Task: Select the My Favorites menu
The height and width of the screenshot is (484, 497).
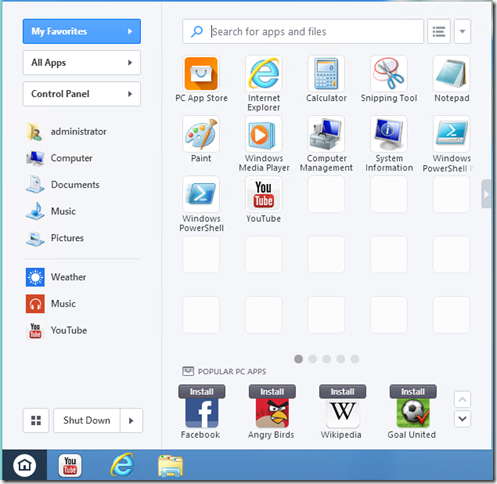Action: pos(82,31)
